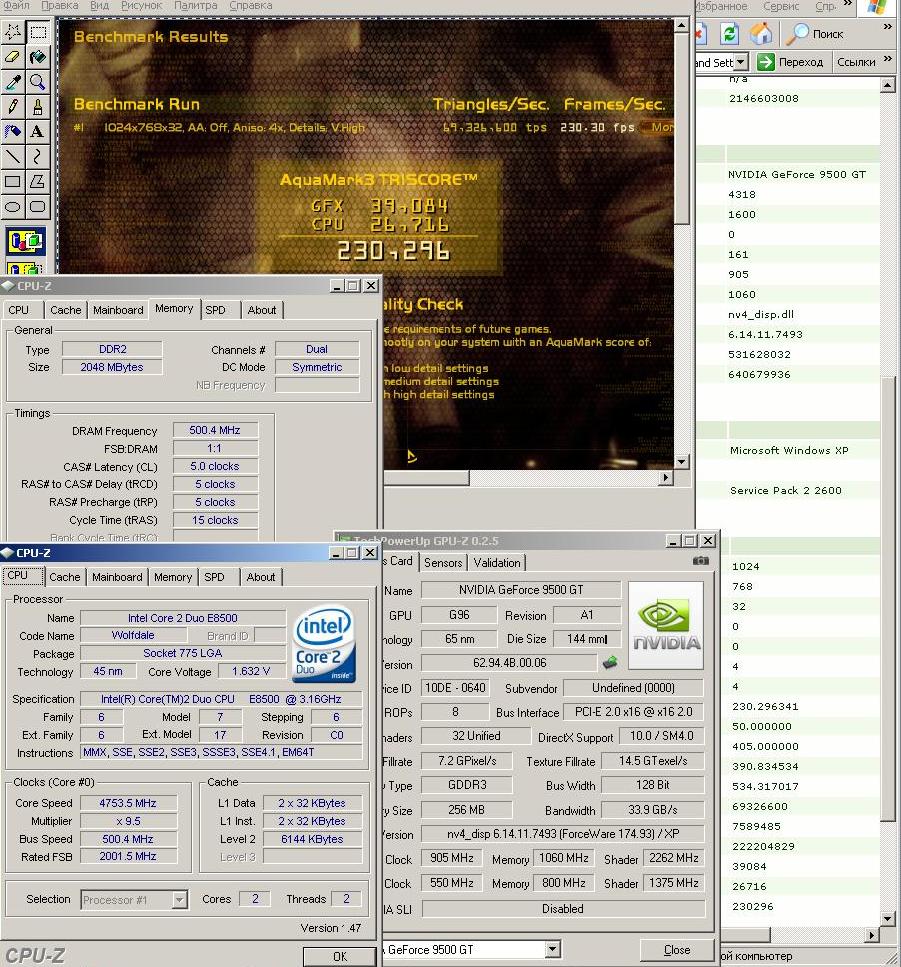Open the Cache tab in the CPU-Z processor window

pos(65,577)
